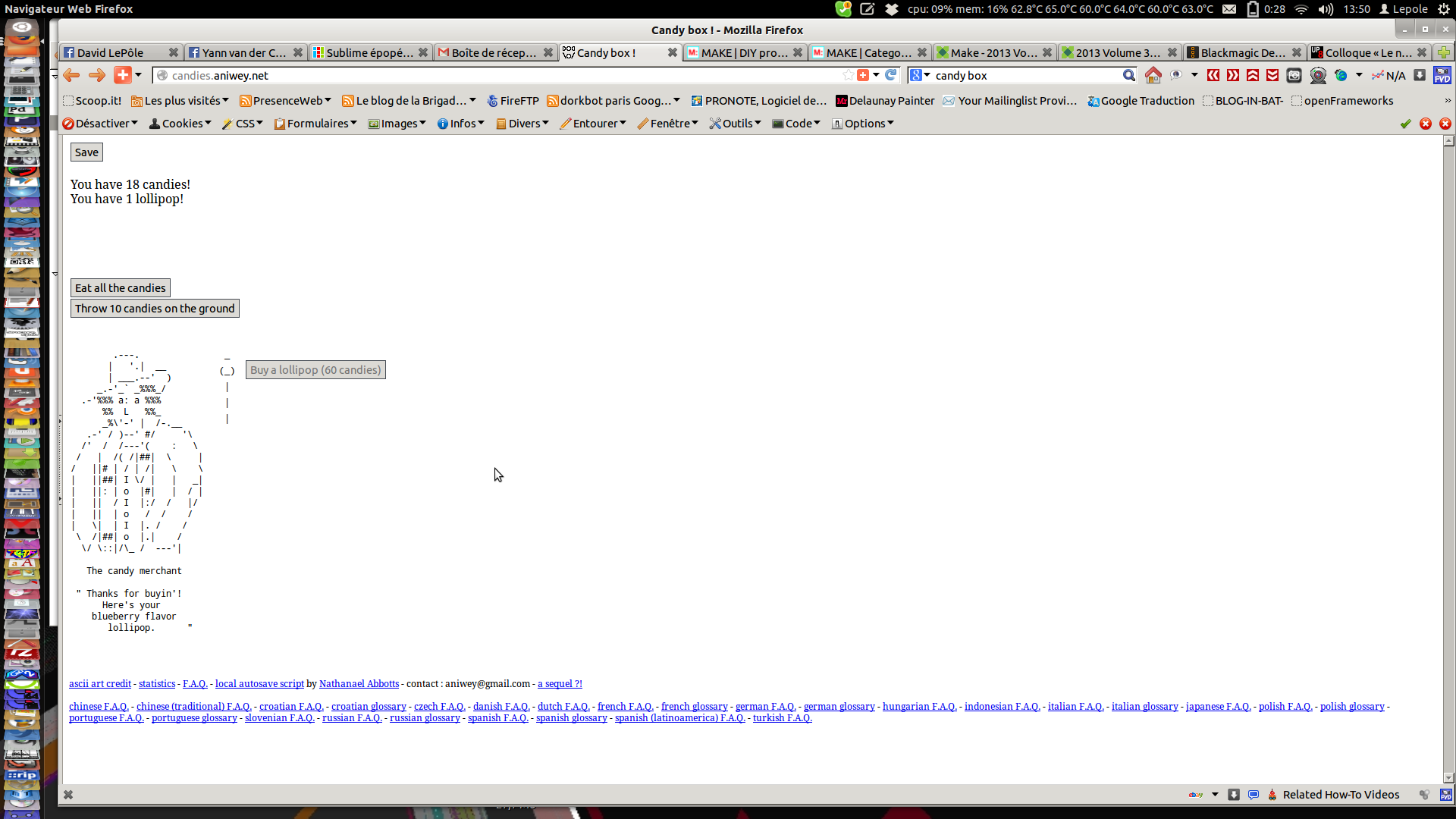Viewport: 1456px width, 819px height.
Task: Open the Cookies dropdown menu
Action: coord(180,124)
